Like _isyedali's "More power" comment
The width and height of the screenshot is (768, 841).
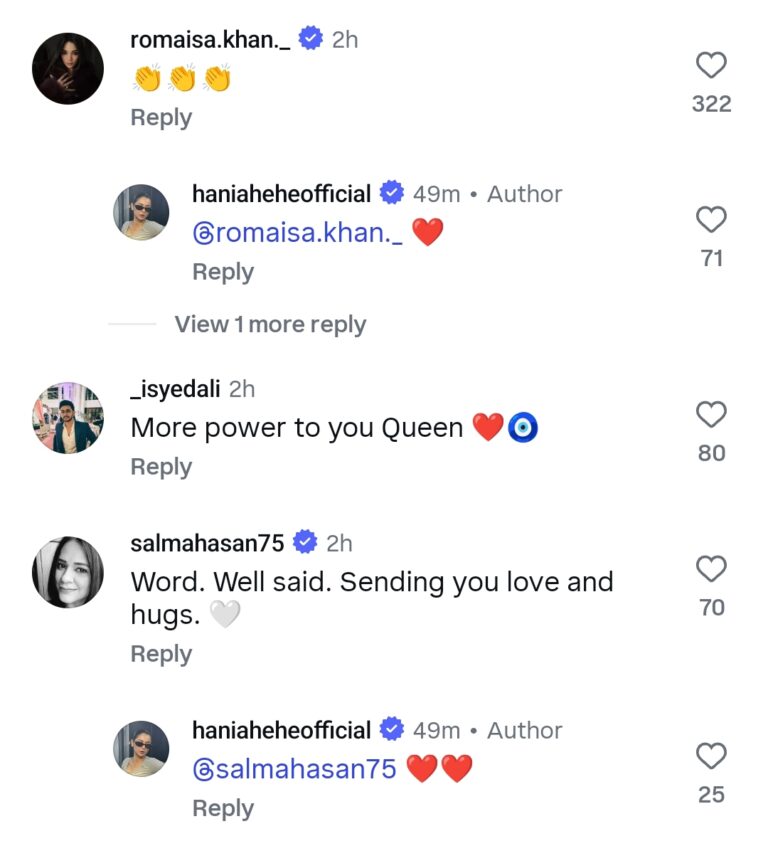pos(711,414)
